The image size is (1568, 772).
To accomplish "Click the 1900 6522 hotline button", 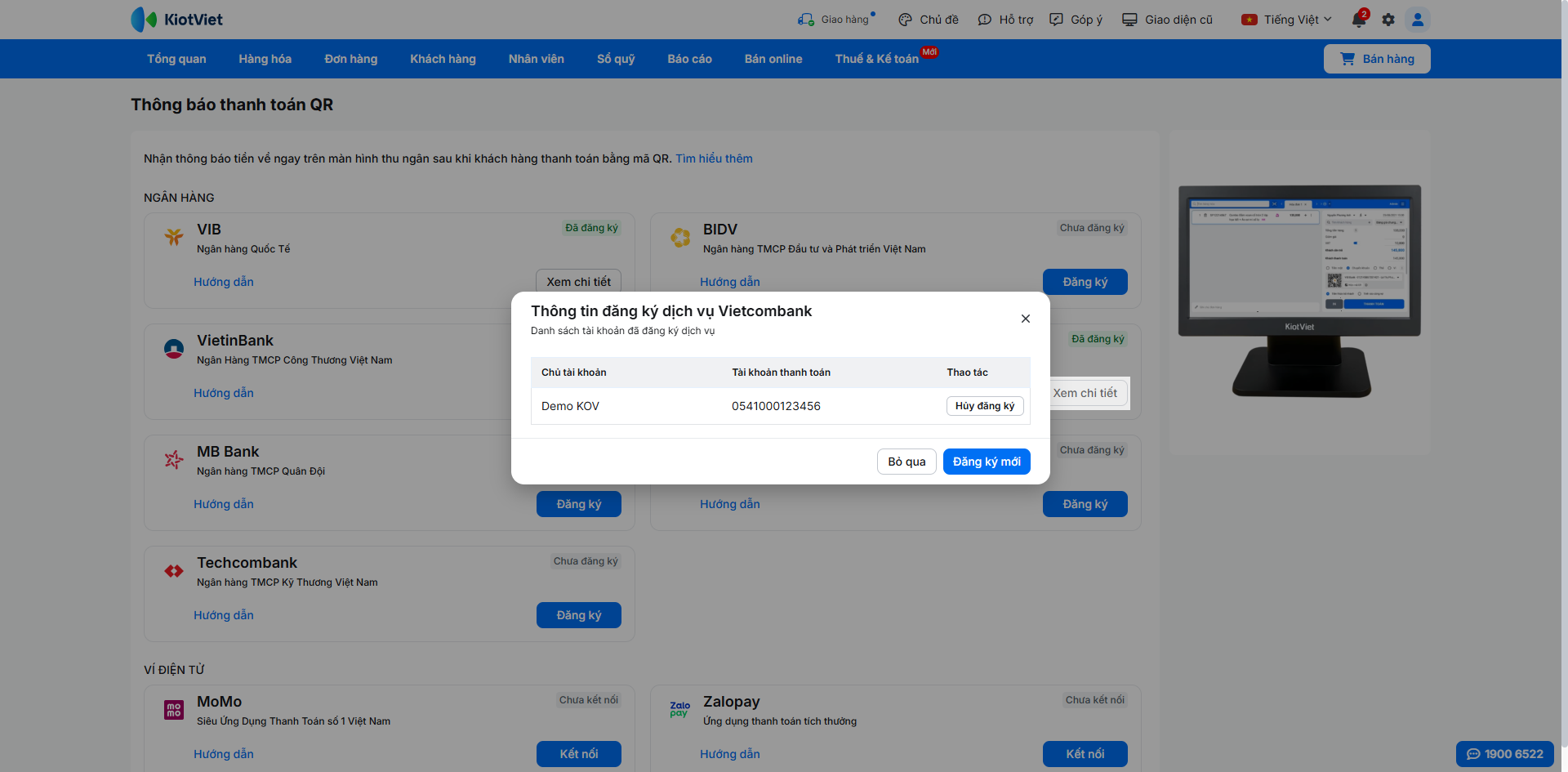I will coord(1505,754).
